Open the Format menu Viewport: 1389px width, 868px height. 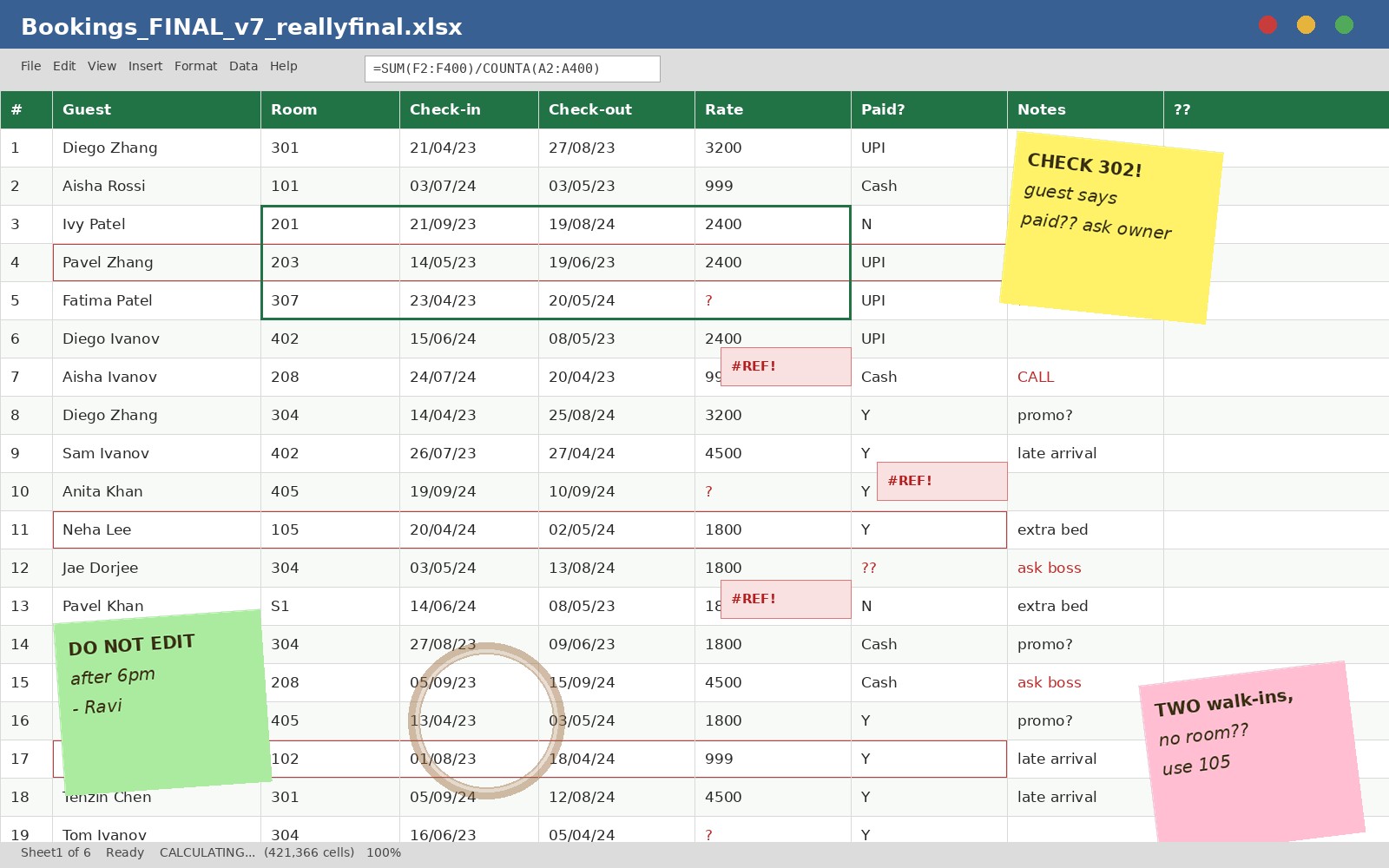(x=195, y=66)
